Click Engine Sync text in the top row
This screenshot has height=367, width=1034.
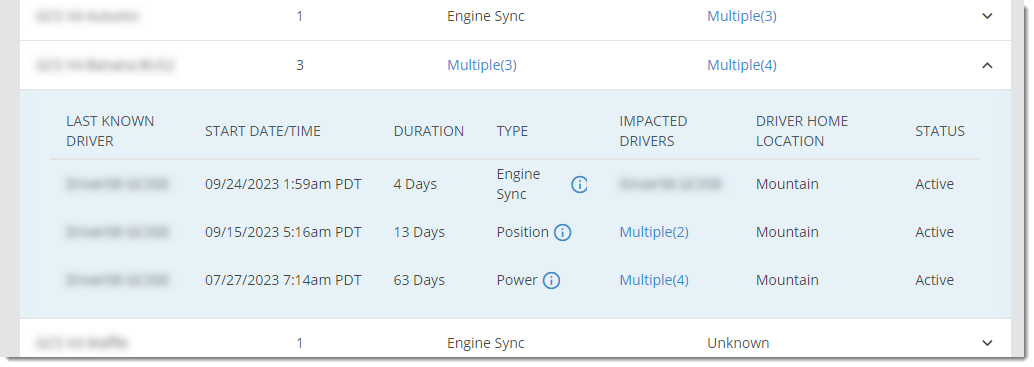[486, 16]
